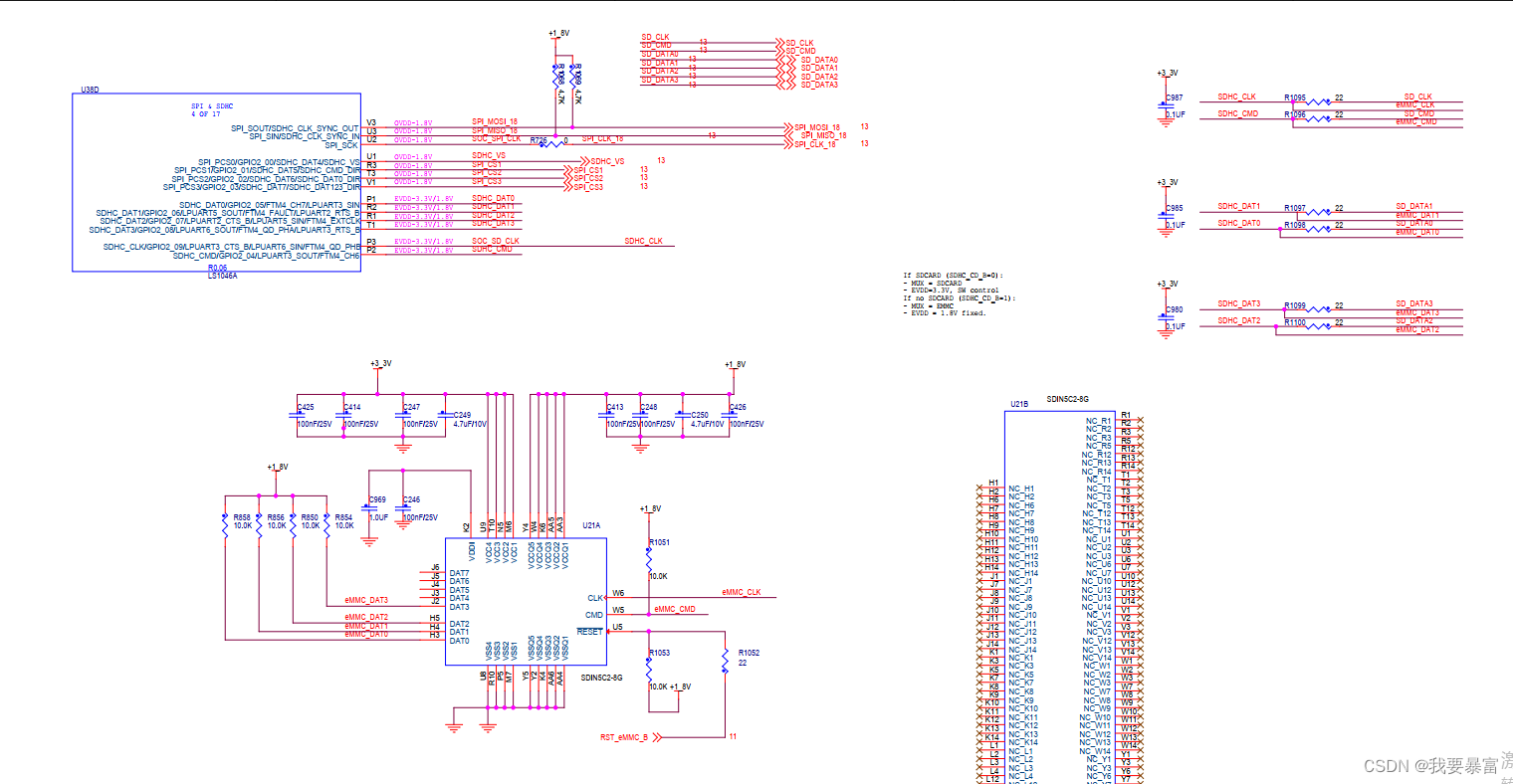The width and height of the screenshot is (1513, 784).
Task: Click pull-up resistor designator R858
Action: (x=242, y=517)
